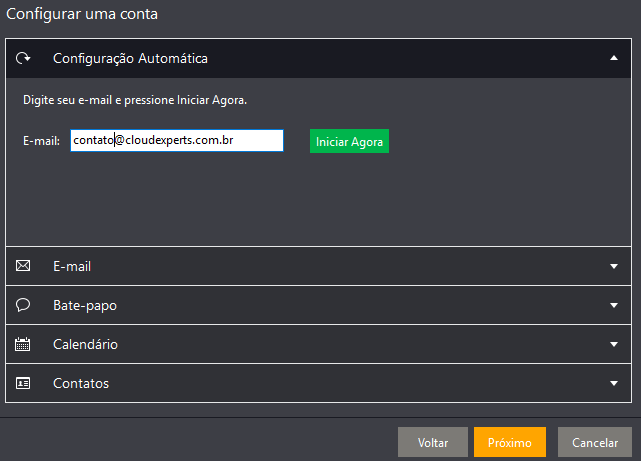The width and height of the screenshot is (641, 461).
Task: Continue with the Próximo button
Action: pos(510,442)
